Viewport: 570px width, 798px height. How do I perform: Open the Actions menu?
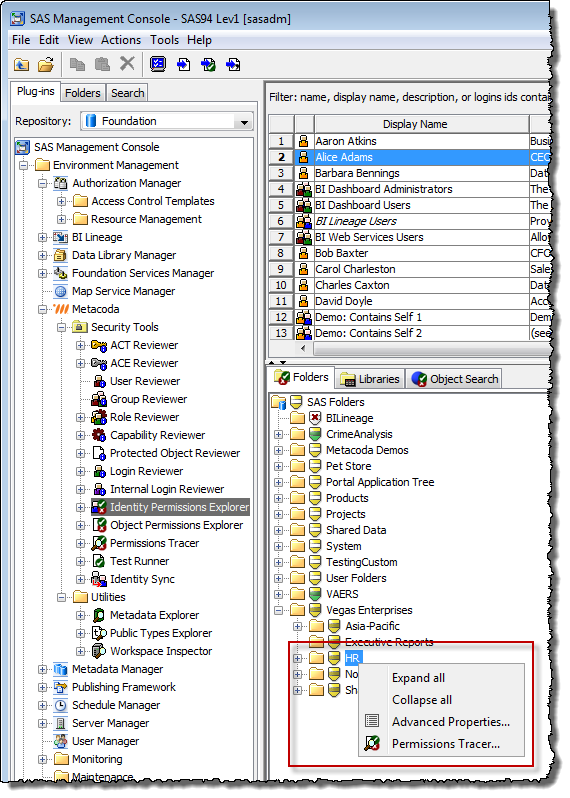(x=121, y=40)
